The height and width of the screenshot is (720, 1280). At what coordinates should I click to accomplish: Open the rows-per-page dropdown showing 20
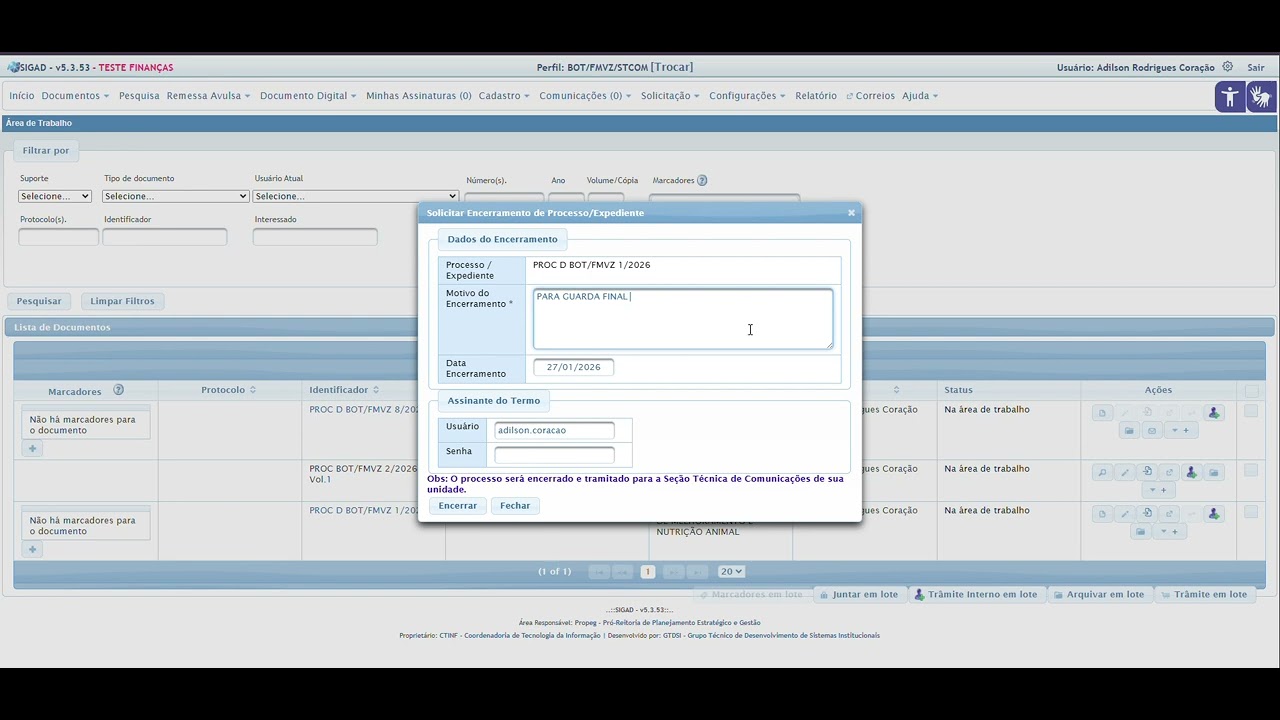click(731, 572)
